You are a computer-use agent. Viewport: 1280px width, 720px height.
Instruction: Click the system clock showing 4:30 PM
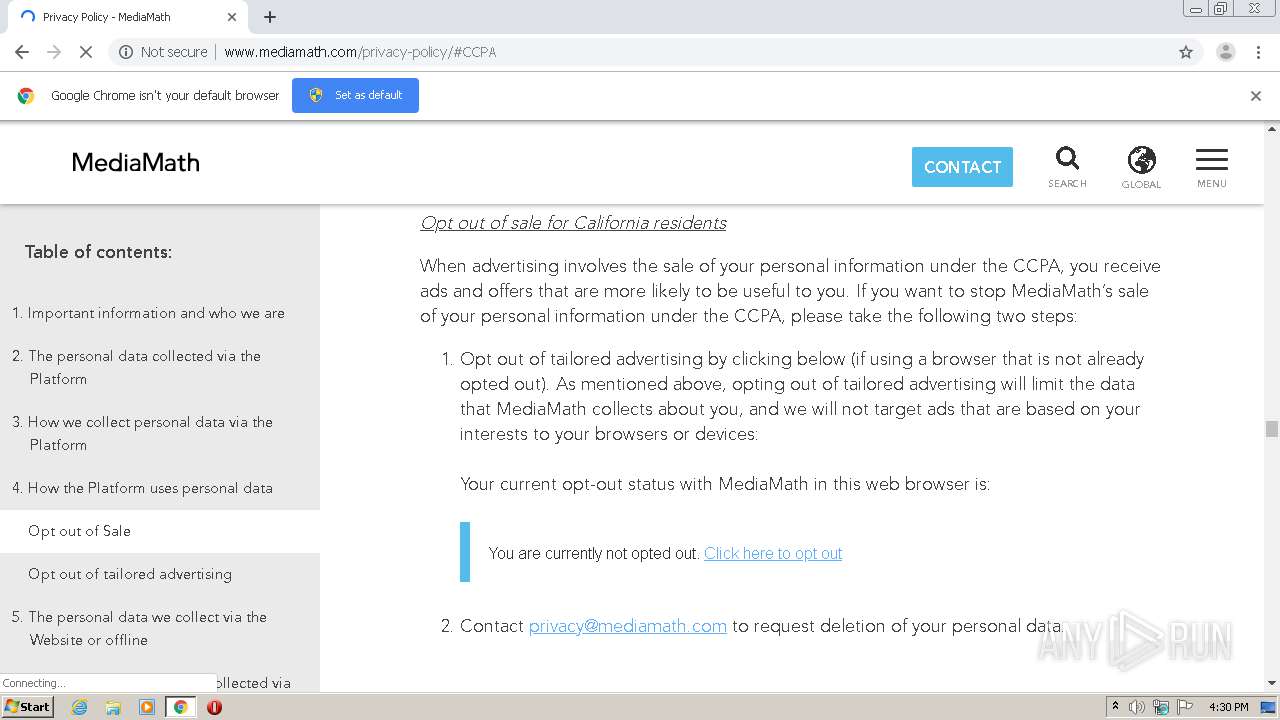pyautogui.click(x=1229, y=707)
